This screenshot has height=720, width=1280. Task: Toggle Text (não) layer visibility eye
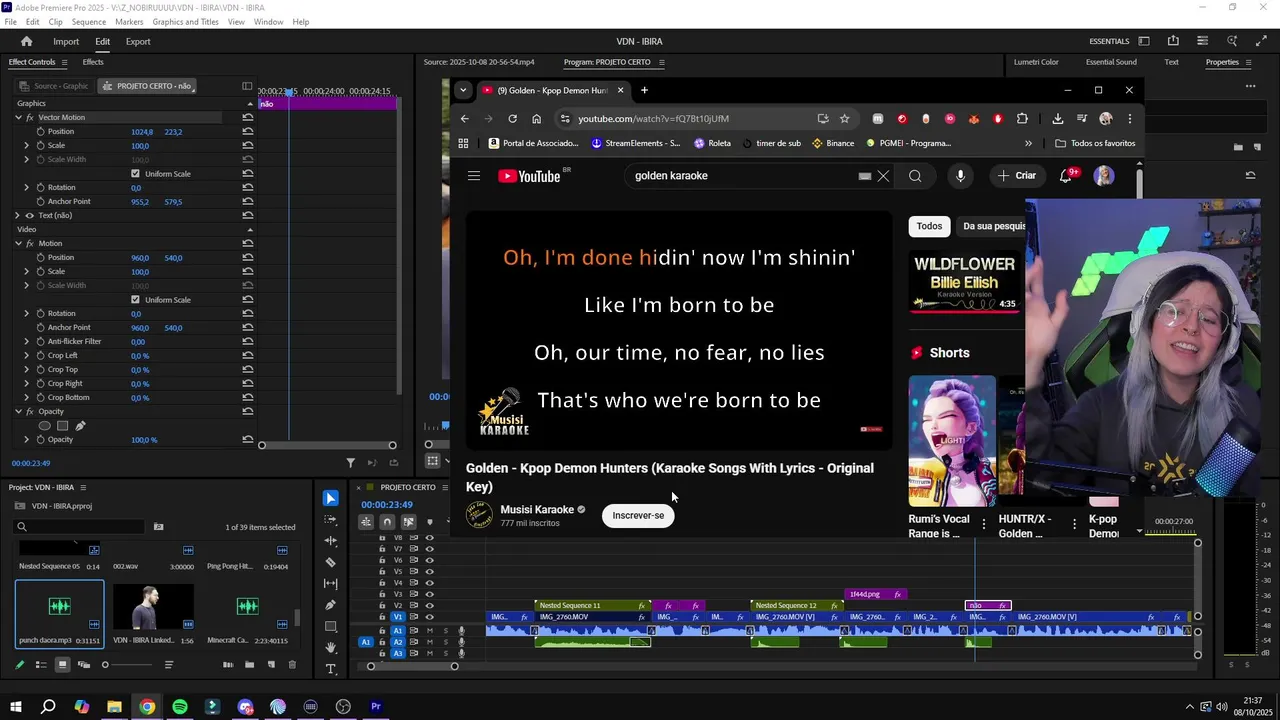point(29,216)
